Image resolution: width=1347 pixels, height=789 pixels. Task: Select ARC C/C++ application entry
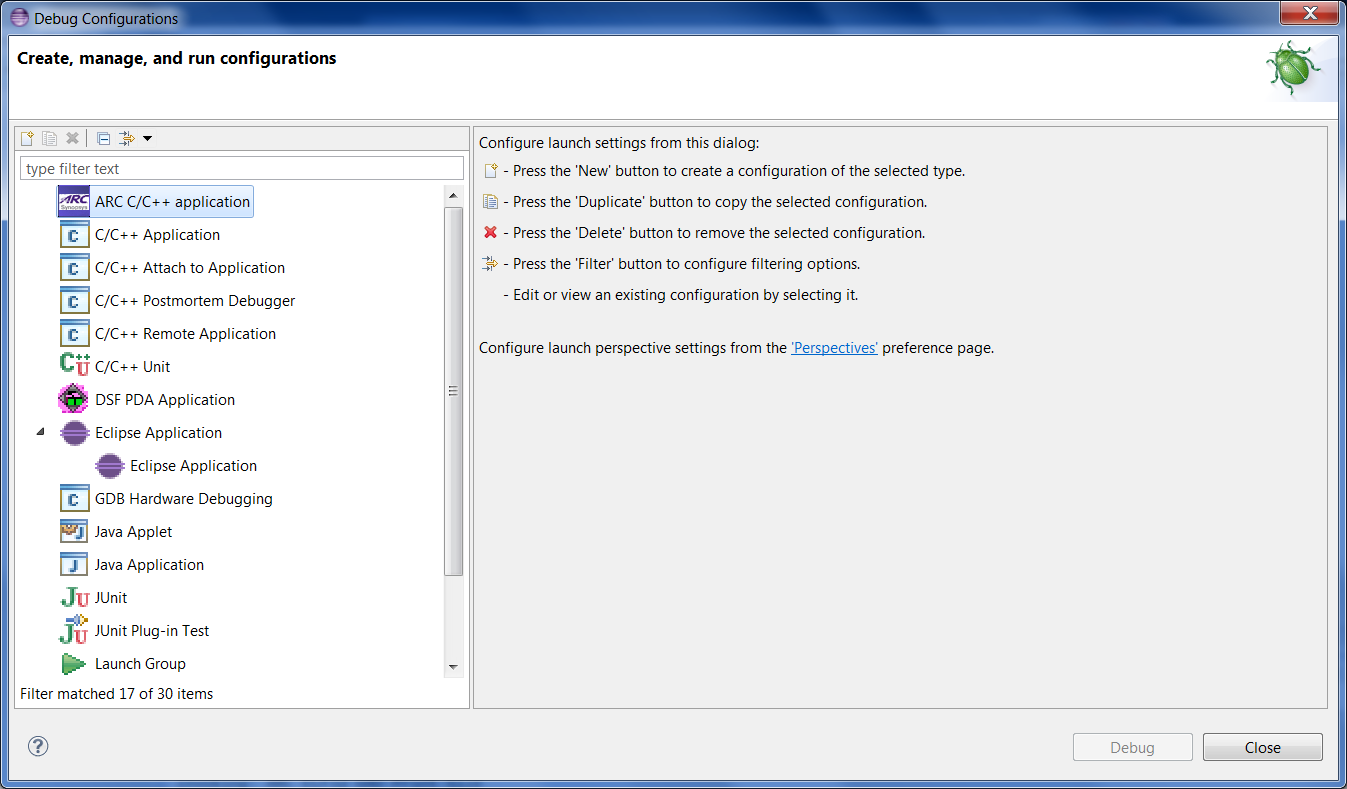pos(155,201)
